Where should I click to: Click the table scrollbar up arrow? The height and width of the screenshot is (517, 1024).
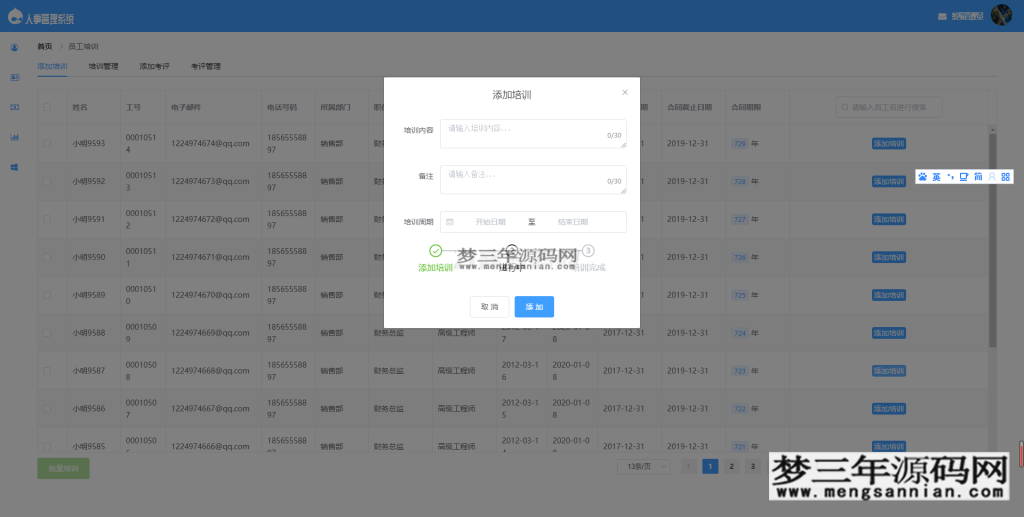click(993, 129)
